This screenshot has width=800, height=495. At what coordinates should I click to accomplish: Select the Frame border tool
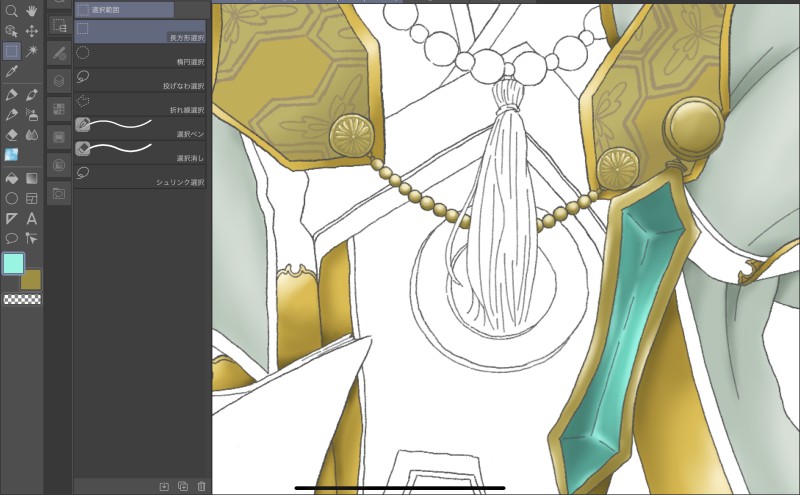click(x=32, y=198)
